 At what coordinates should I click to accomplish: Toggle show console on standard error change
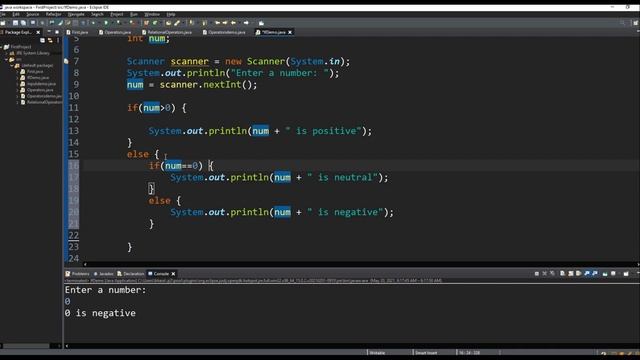595,273
